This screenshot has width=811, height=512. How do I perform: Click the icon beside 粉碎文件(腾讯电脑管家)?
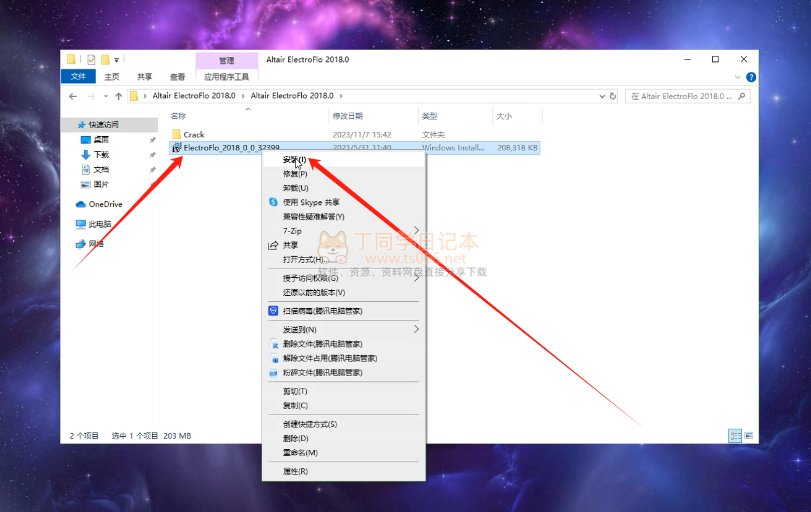274,373
